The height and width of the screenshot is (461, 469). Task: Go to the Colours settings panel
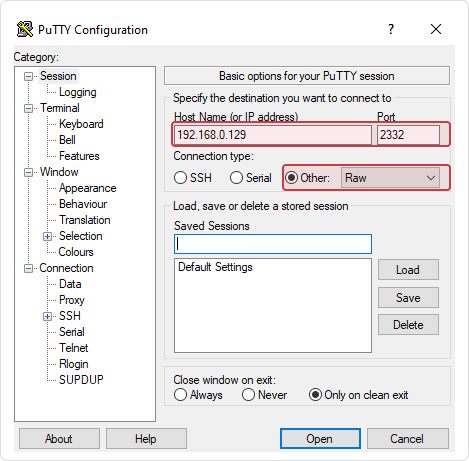(76, 252)
